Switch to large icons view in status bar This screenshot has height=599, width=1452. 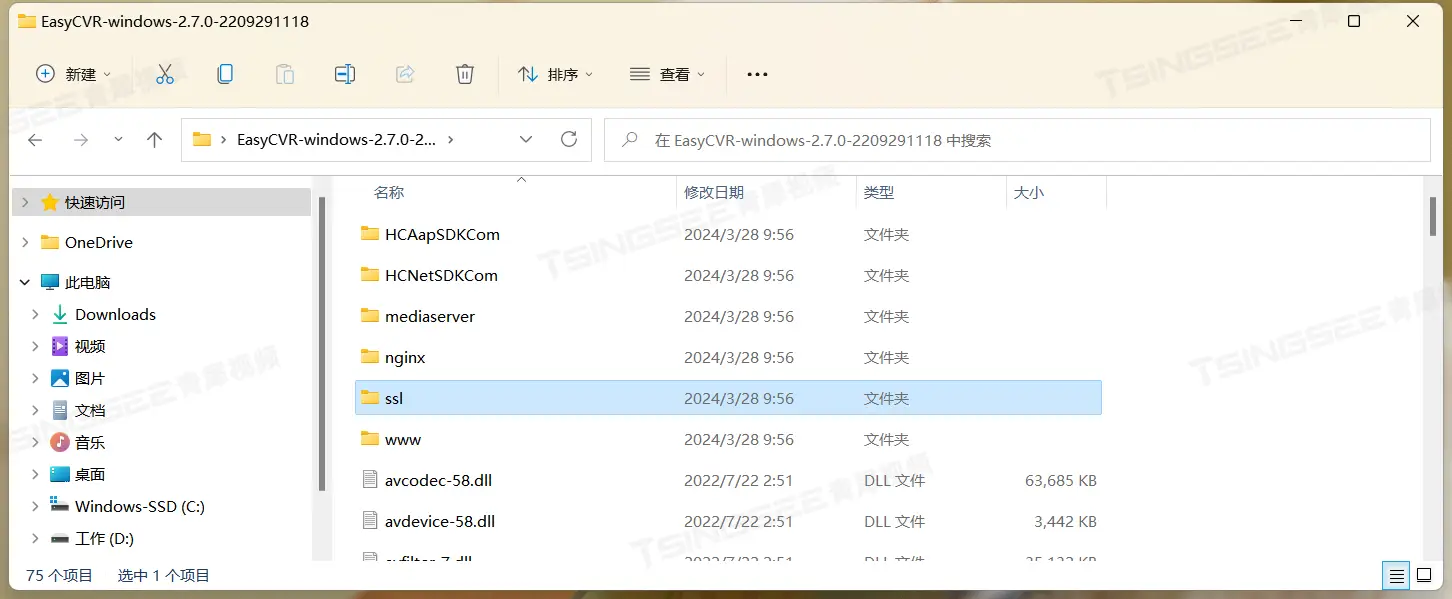tap(1423, 575)
